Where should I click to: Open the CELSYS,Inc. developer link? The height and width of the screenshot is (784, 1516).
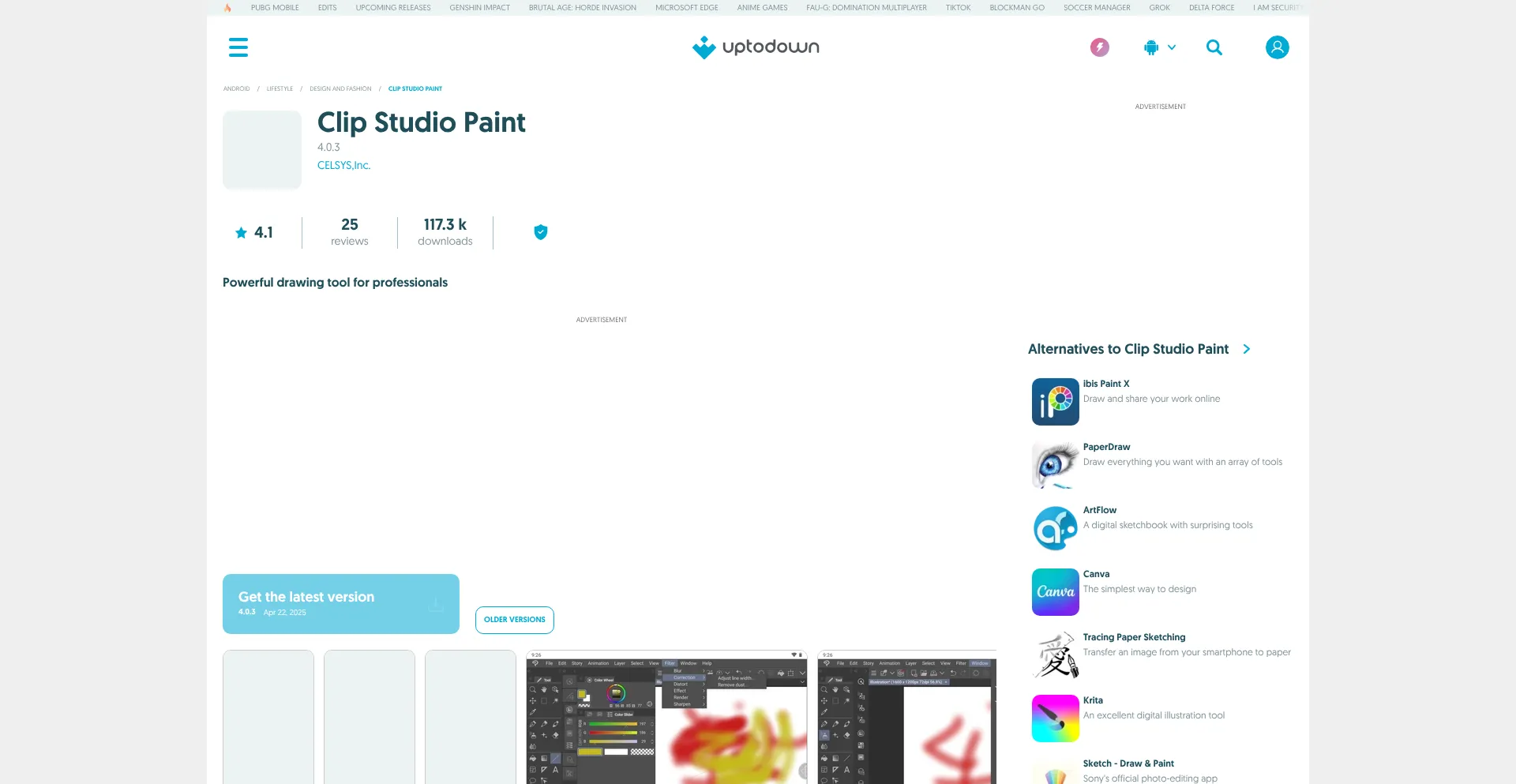pos(343,165)
